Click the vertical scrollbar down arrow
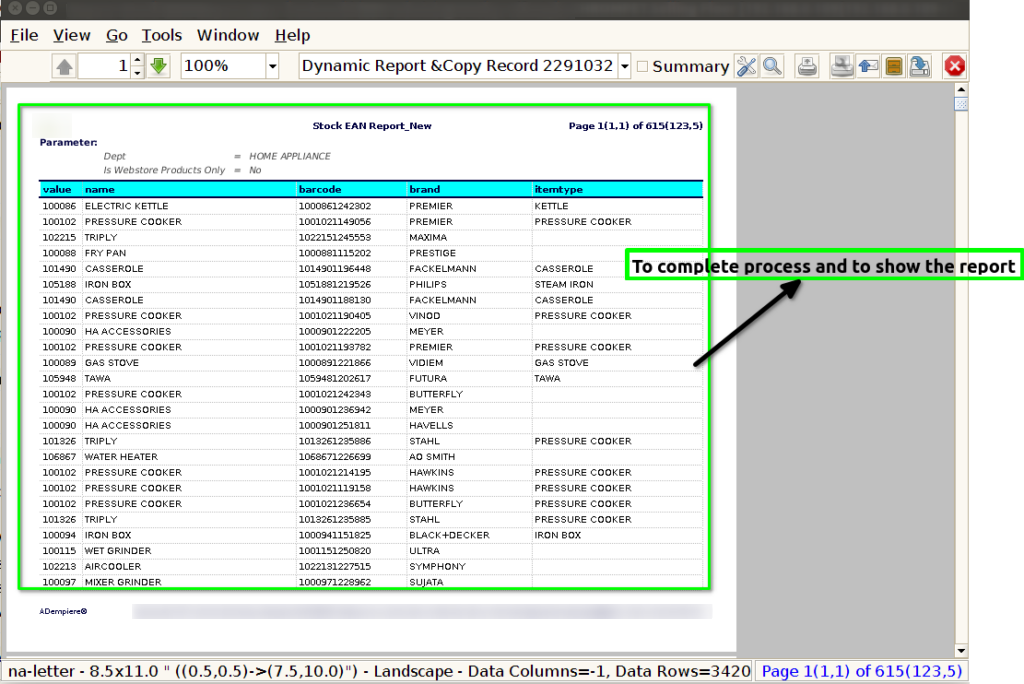 [x=961, y=651]
